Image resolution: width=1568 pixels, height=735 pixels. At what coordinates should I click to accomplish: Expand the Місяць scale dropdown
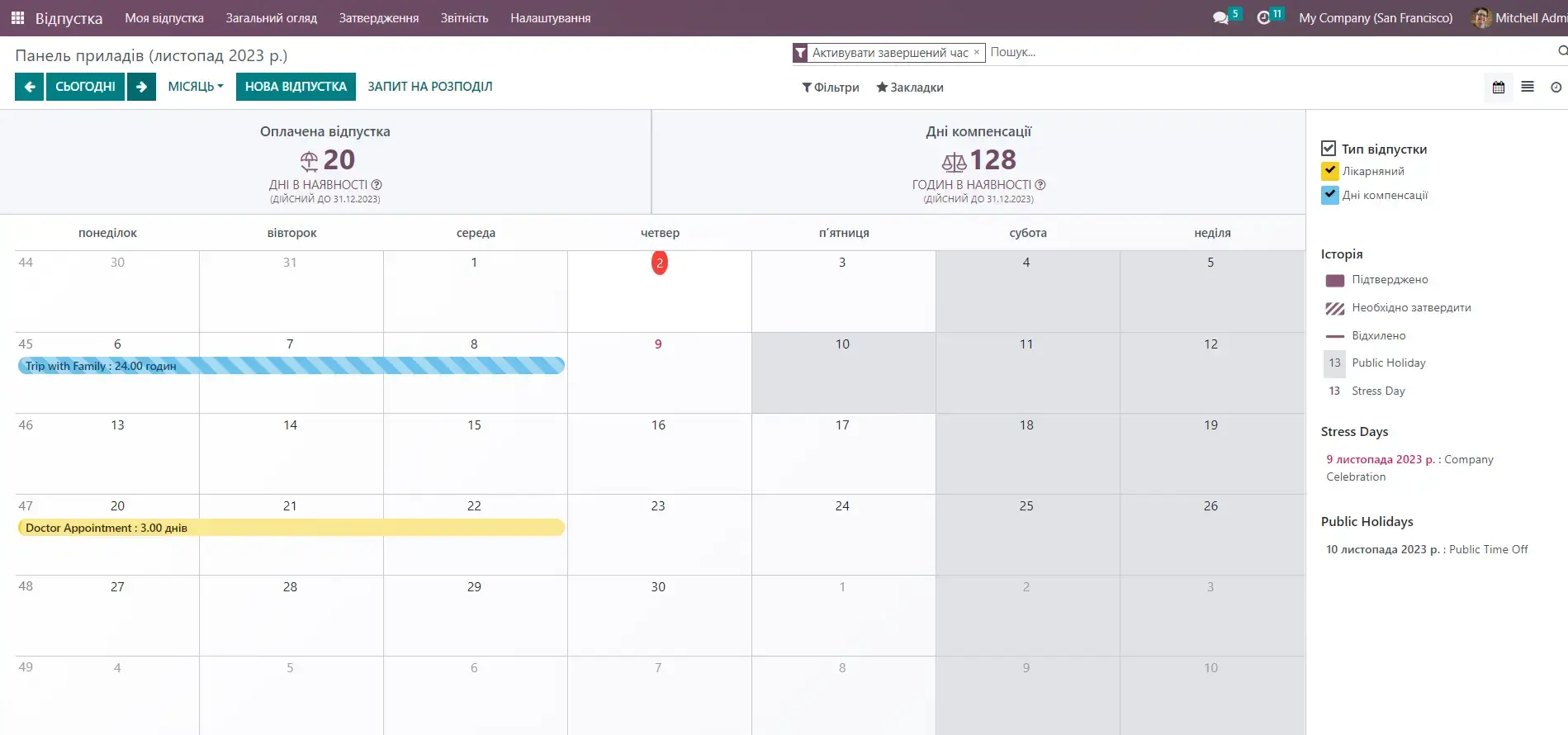(196, 87)
